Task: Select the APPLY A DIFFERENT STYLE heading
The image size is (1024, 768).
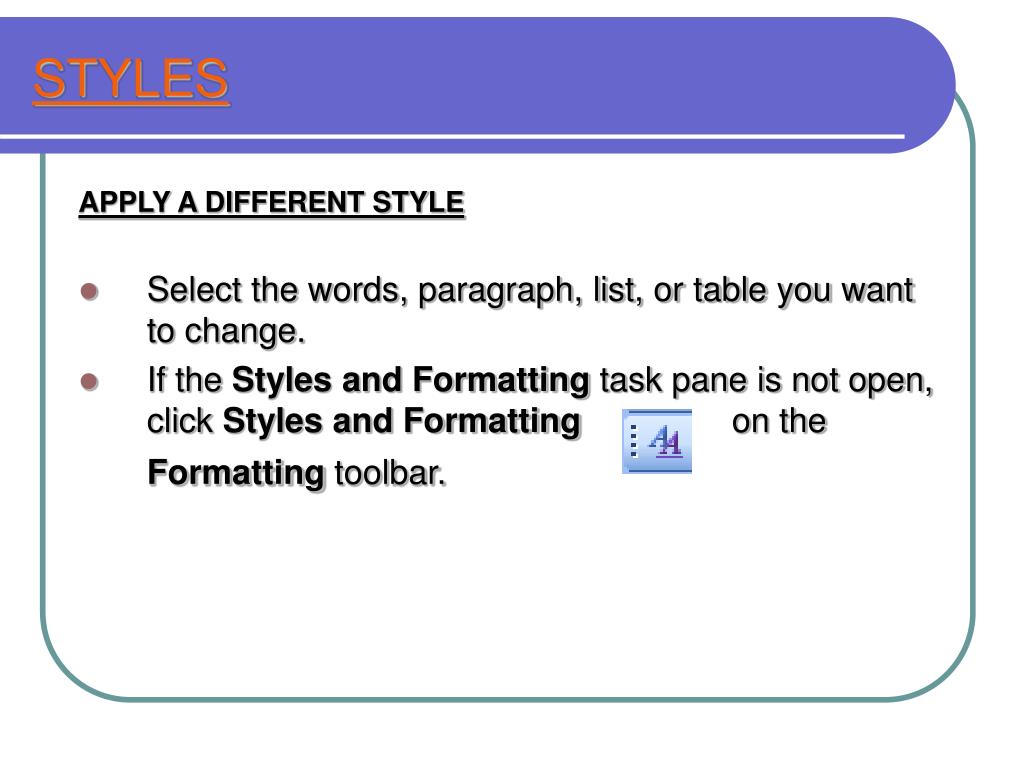Action: [x=272, y=202]
